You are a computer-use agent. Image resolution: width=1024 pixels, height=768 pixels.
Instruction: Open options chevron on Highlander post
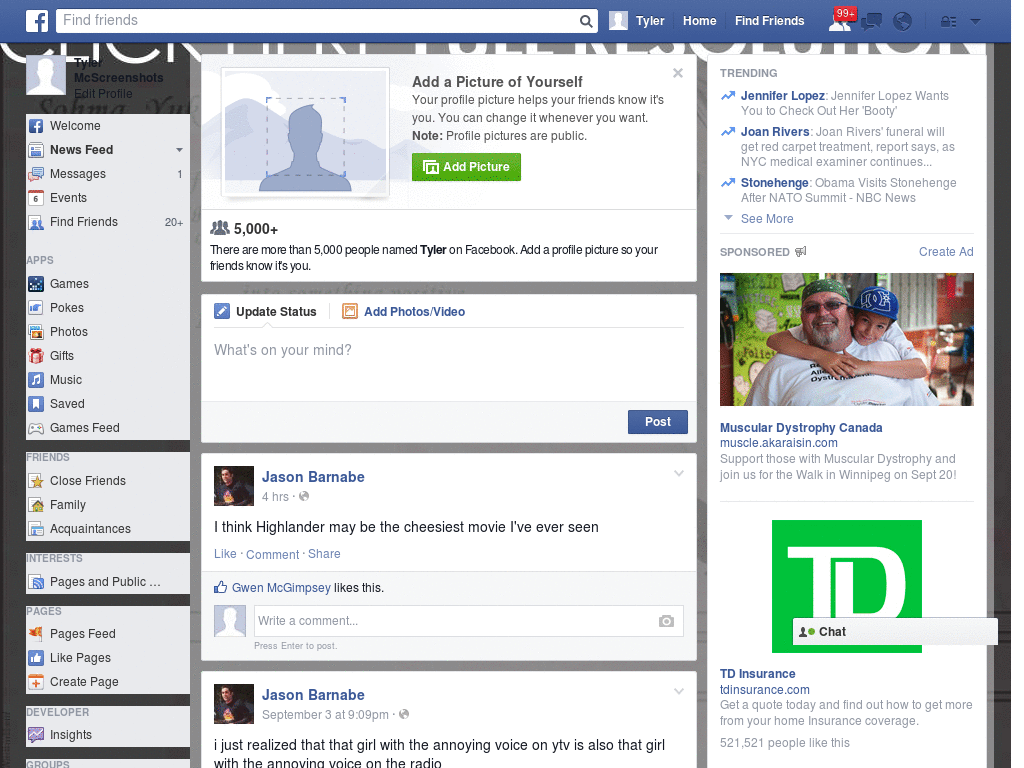pos(679,473)
